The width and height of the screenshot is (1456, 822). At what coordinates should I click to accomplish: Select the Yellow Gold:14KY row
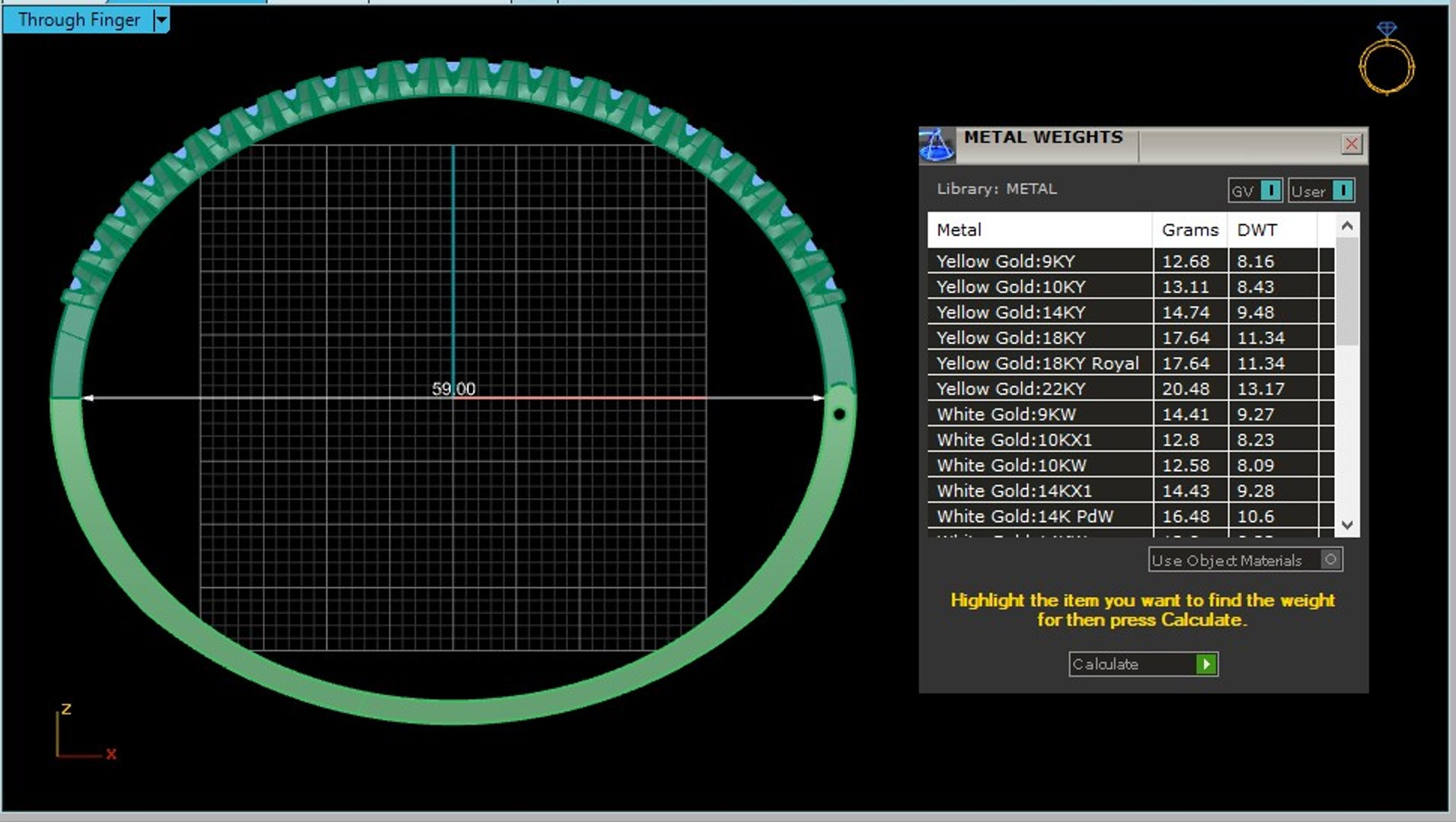pos(1130,312)
